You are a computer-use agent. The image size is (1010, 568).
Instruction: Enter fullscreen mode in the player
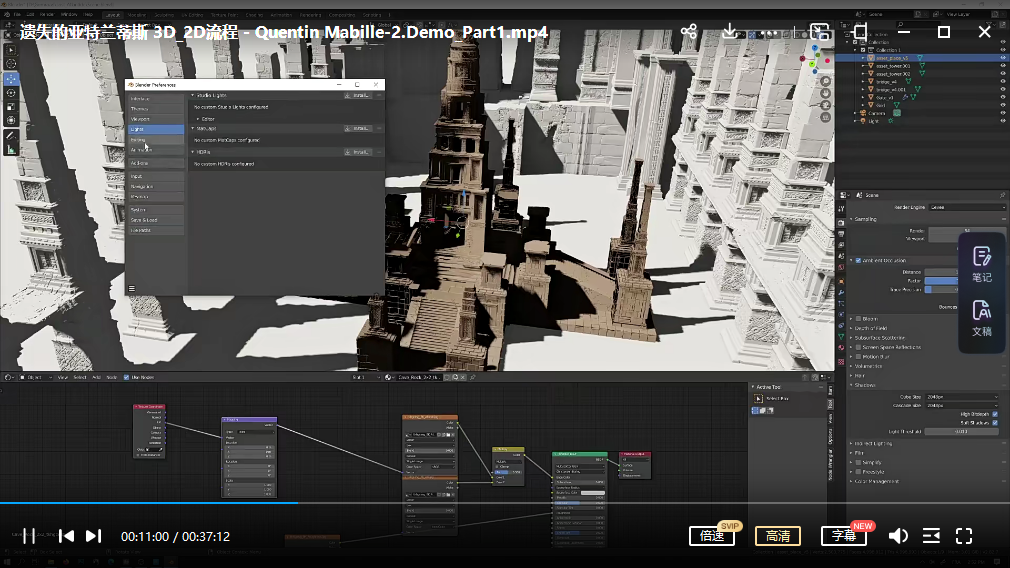click(x=964, y=536)
